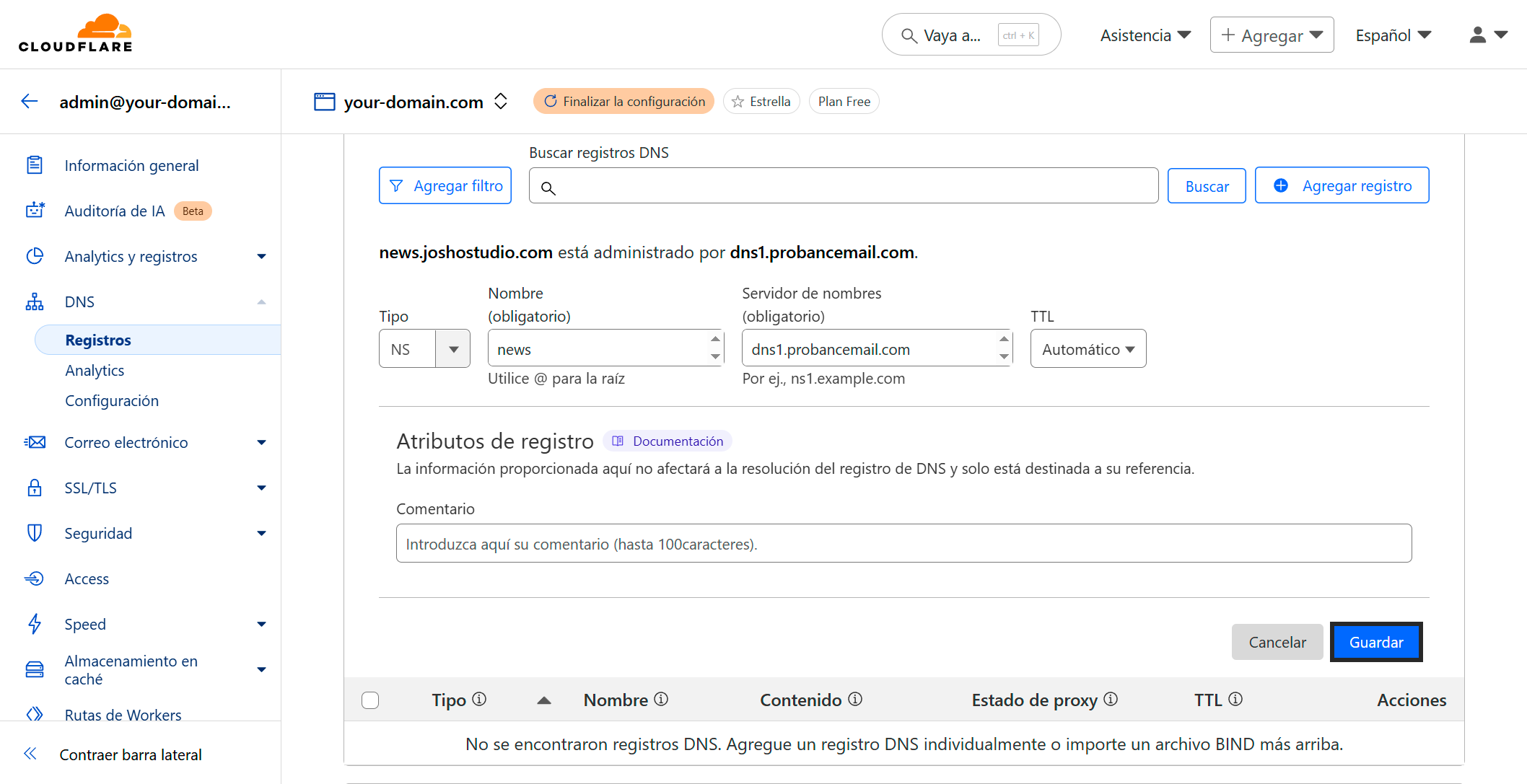Image resolution: width=1527 pixels, height=784 pixels.
Task: Expand the SSL/TLS section
Action: tap(261, 488)
